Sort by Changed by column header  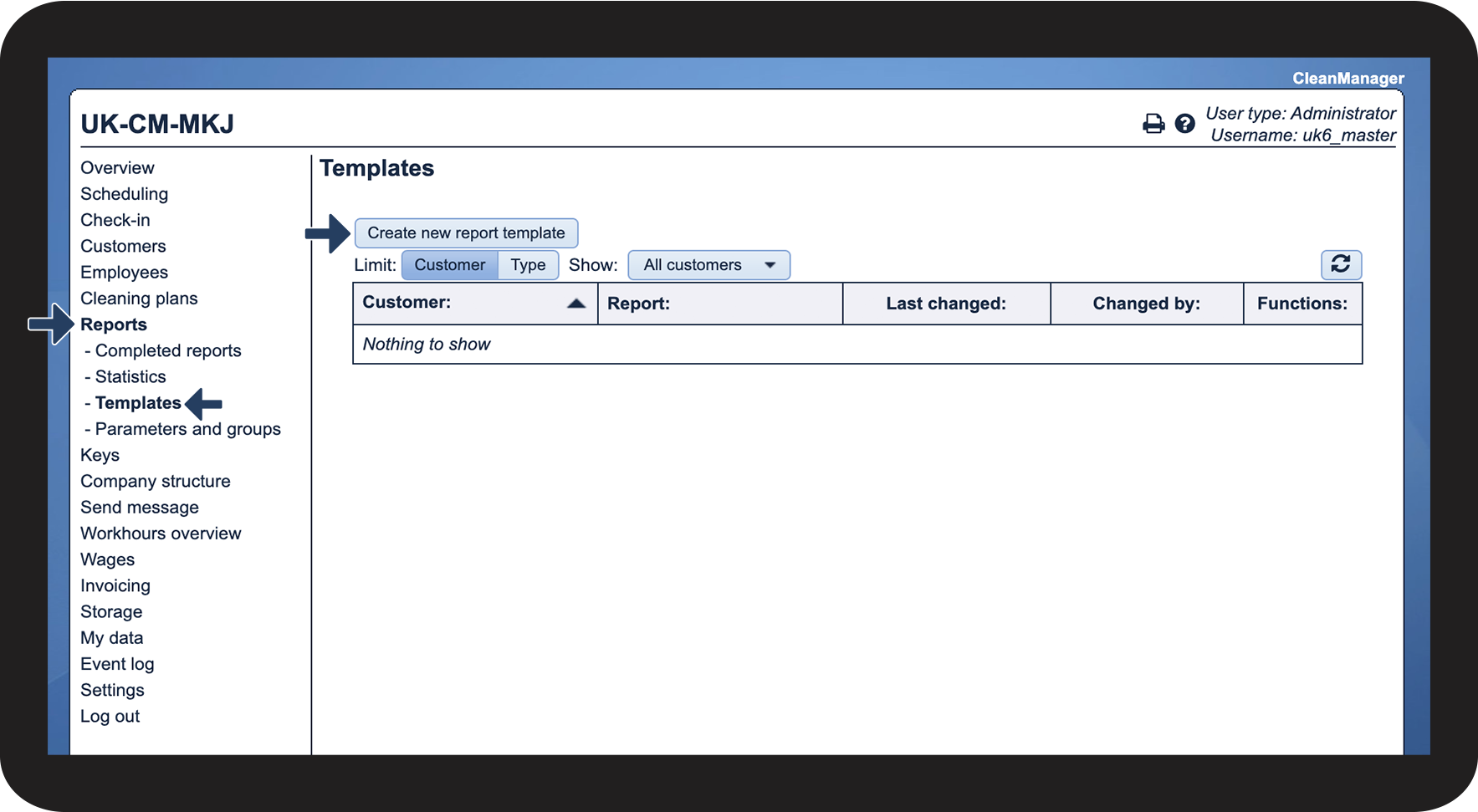(1146, 304)
